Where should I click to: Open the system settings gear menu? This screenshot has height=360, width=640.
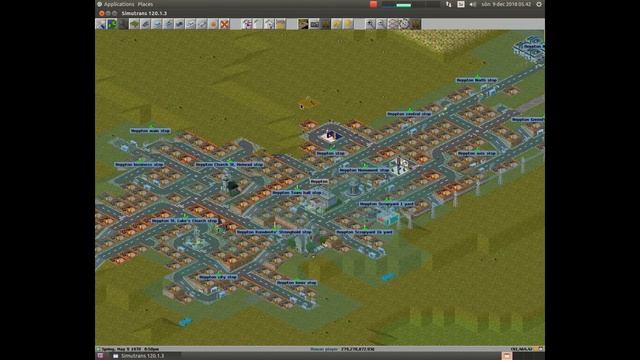coord(539,4)
